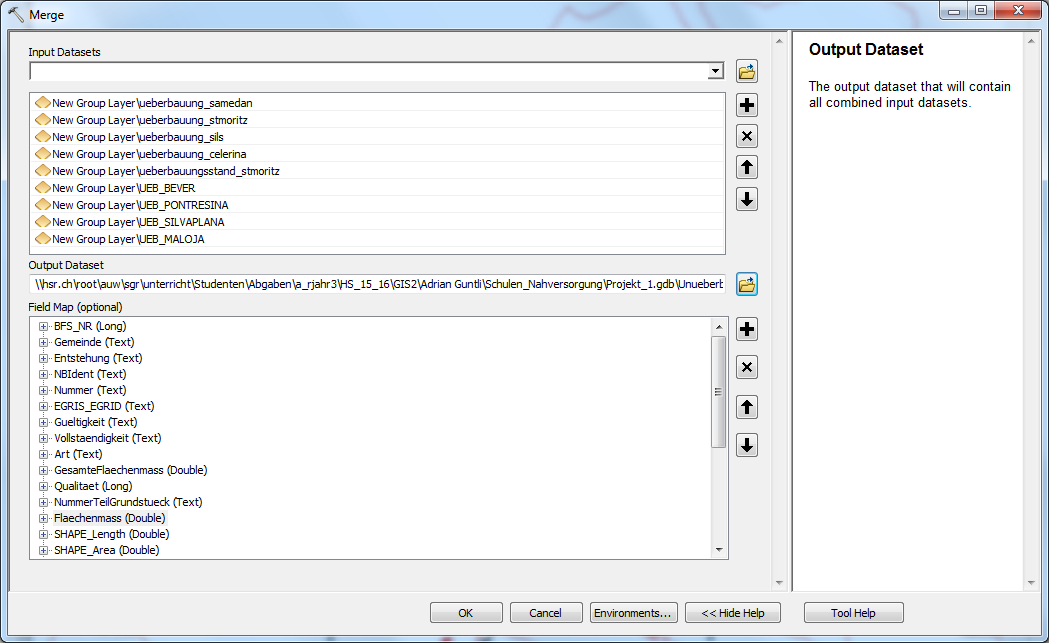Select UEB_PONTRESINA layer in input list
The image size is (1049, 643).
[140, 205]
